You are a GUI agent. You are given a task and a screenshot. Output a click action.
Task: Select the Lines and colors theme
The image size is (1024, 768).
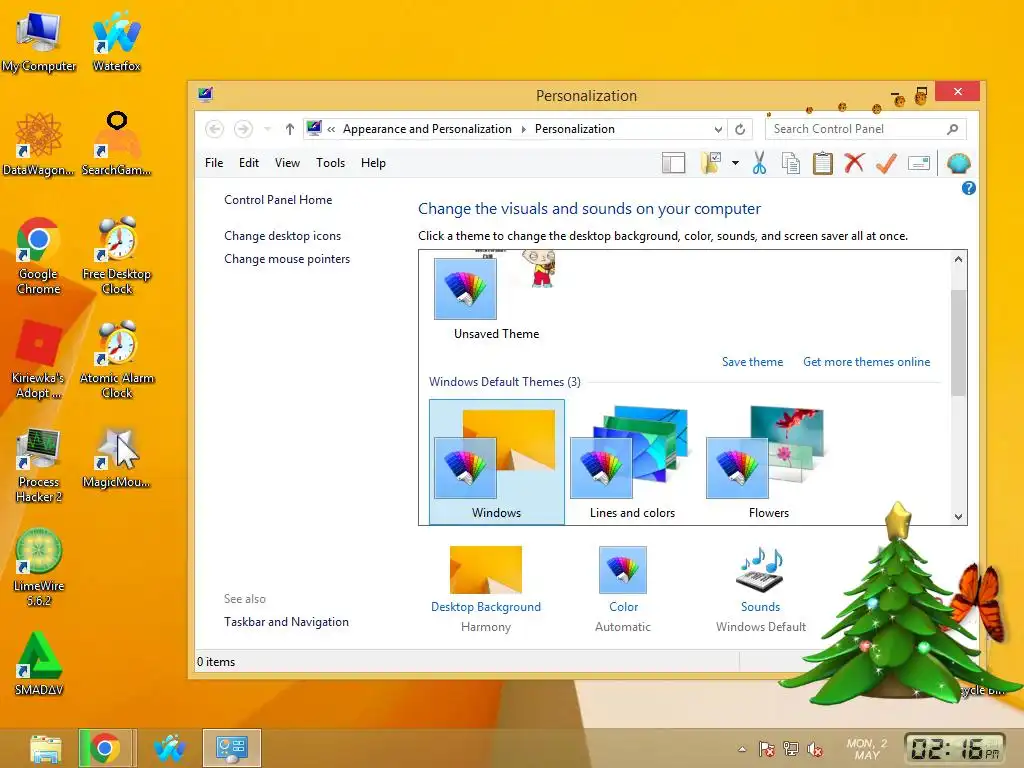[x=632, y=462]
